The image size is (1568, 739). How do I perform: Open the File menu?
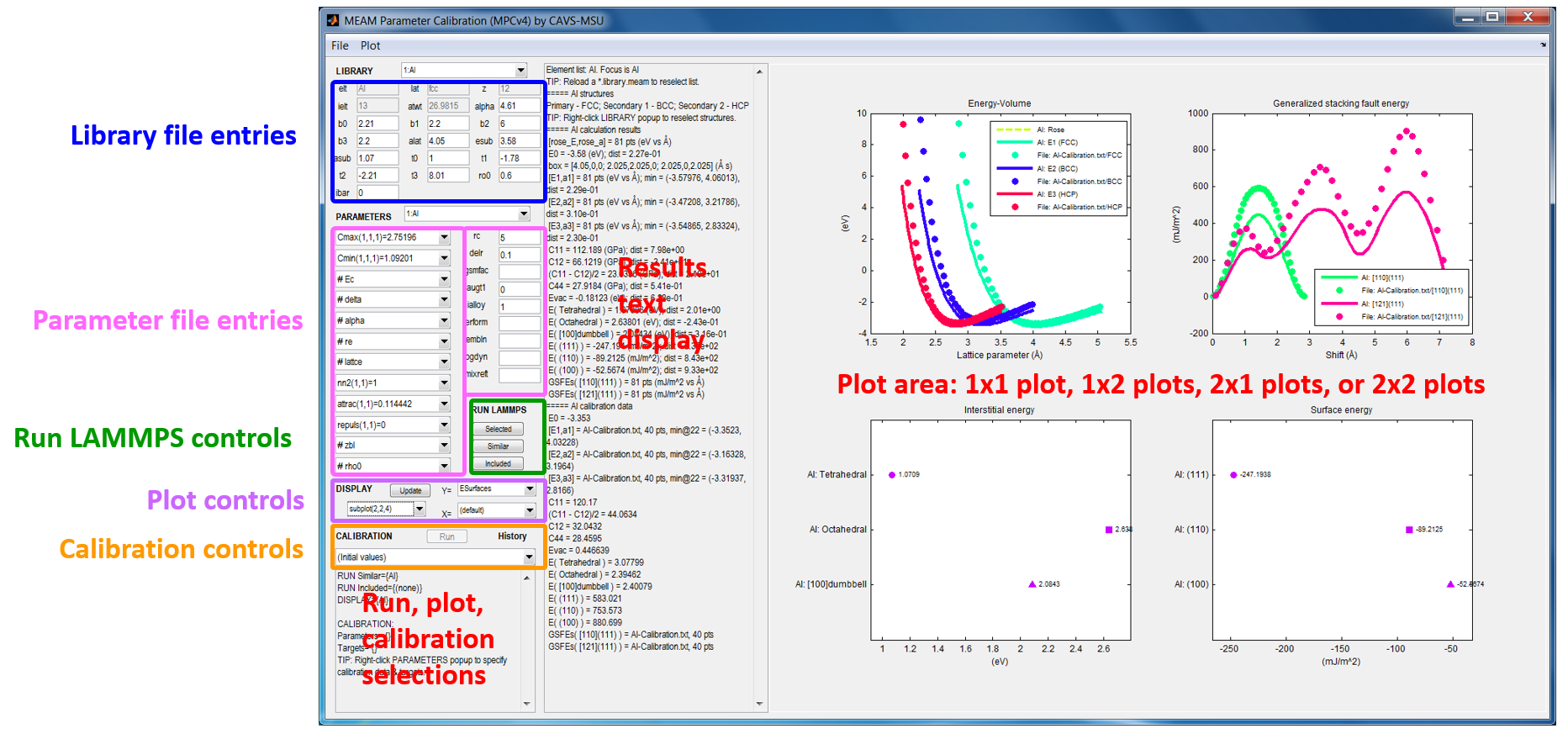click(340, 45)
